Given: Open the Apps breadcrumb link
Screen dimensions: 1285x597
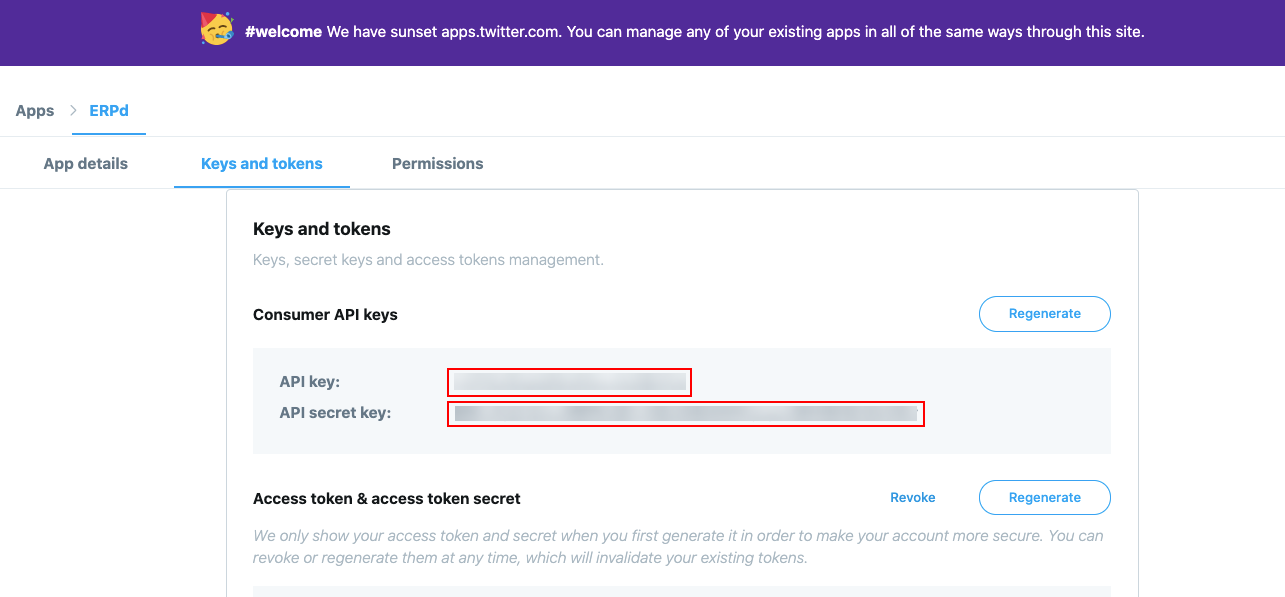Looking at the screenshot, I should click(x=34, y=110).
